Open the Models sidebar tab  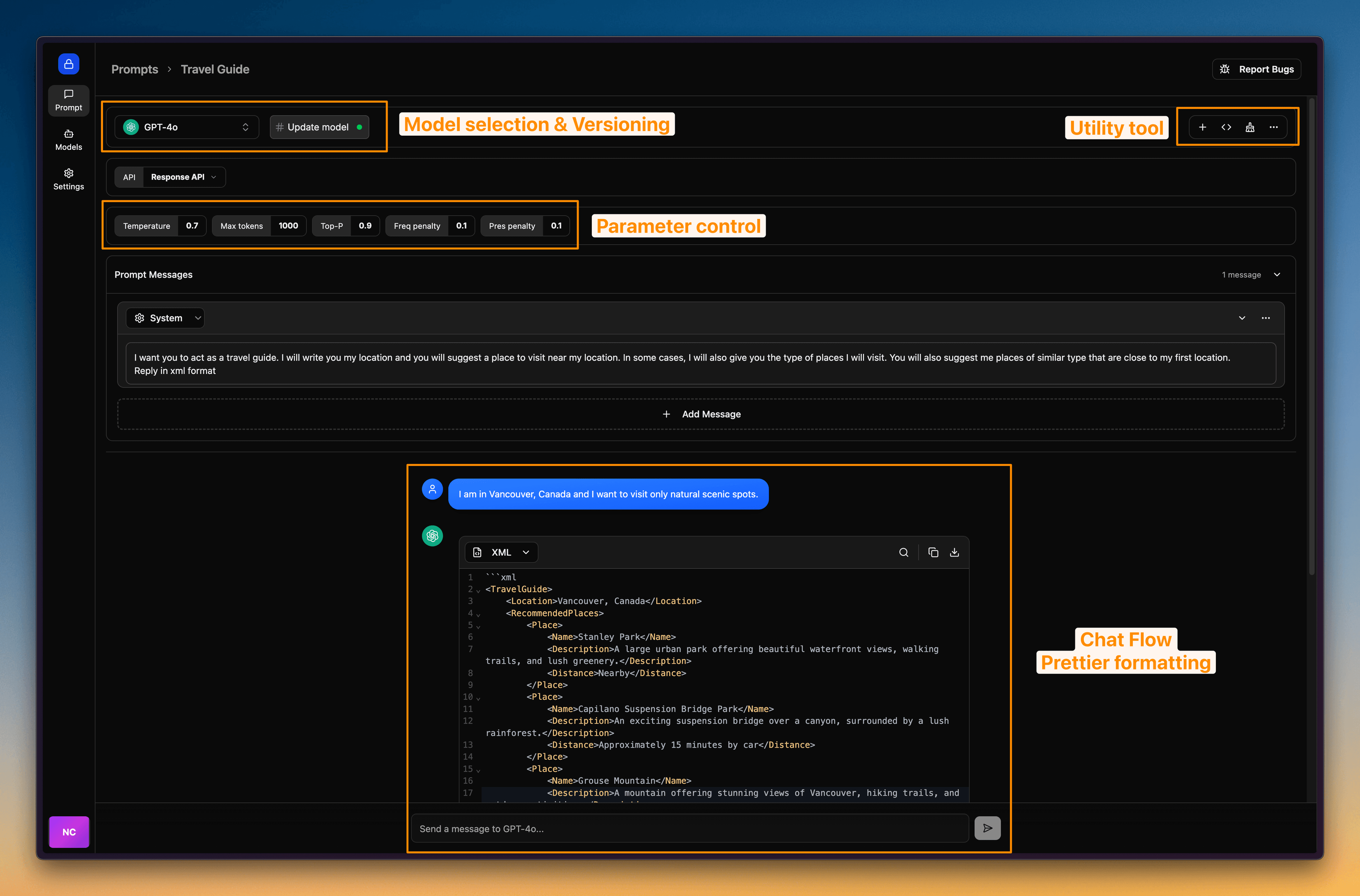(69, 140)
